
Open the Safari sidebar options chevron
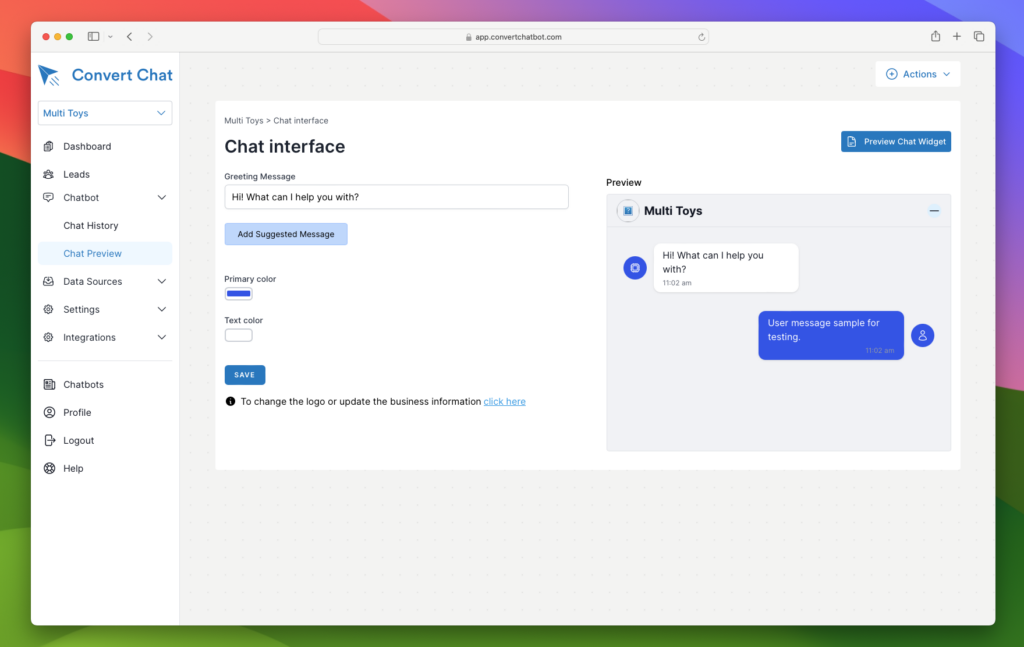pos(110,37)
